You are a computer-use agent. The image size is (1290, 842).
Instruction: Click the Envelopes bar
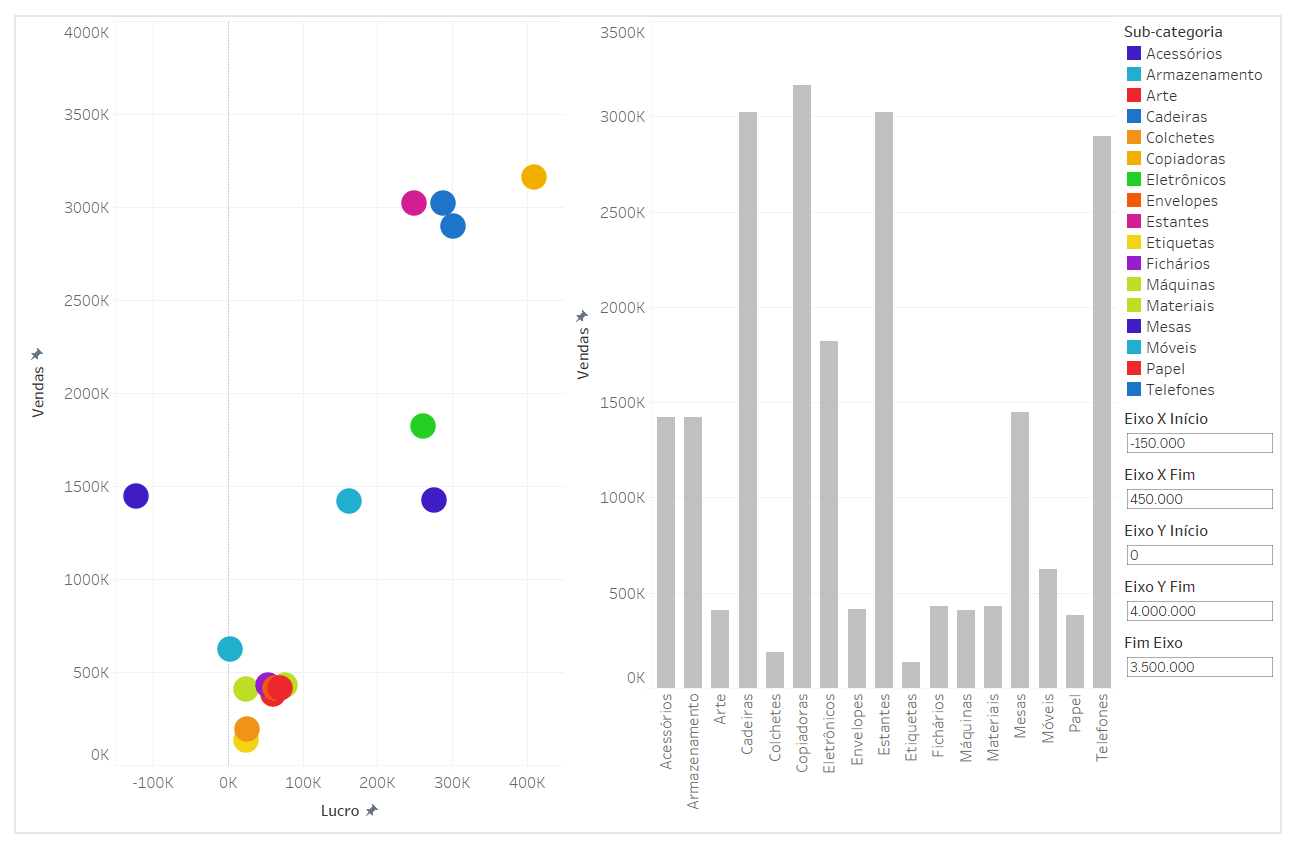[857, 648]
